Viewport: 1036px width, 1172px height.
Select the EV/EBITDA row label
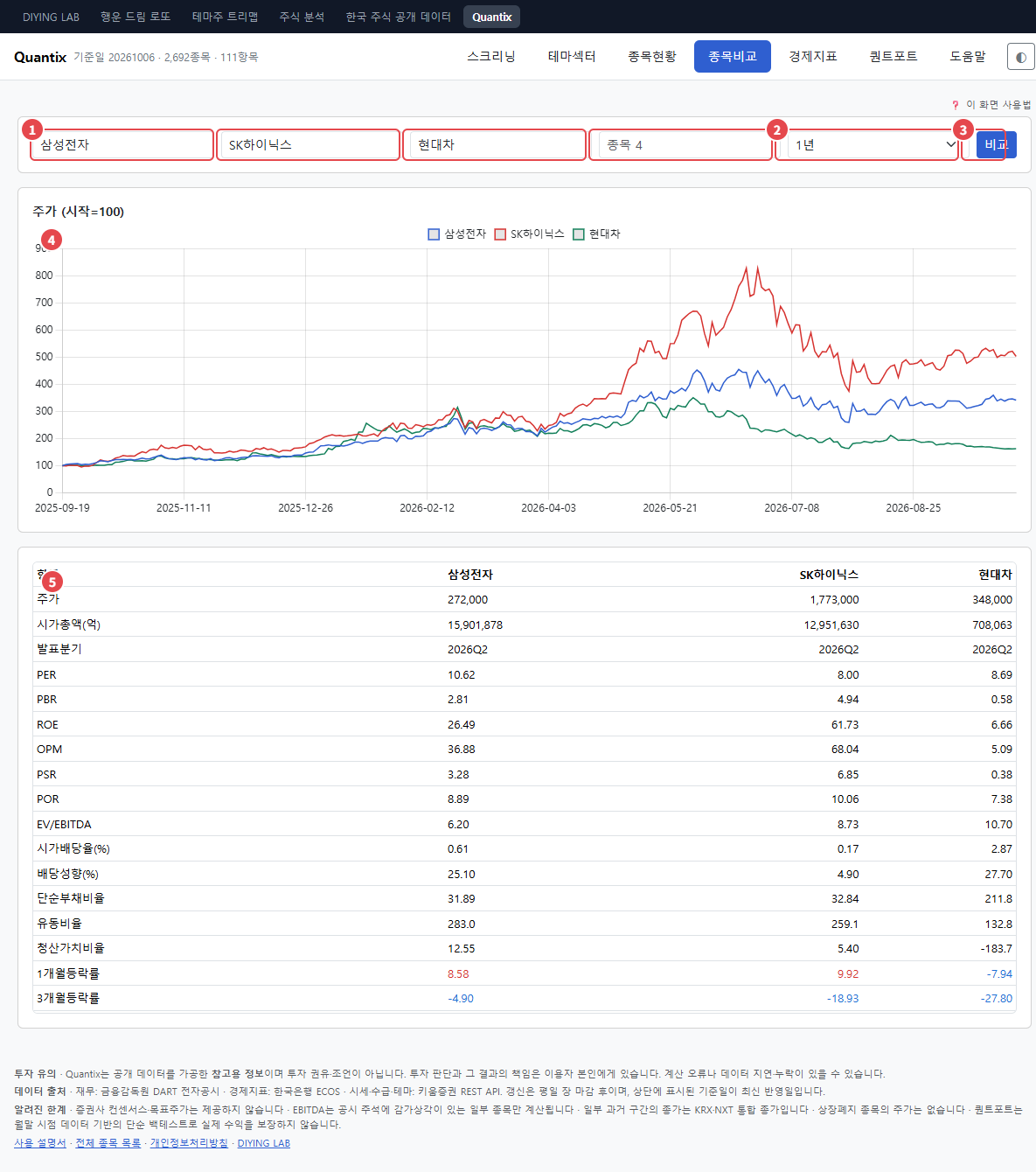(x=64, y=824)
